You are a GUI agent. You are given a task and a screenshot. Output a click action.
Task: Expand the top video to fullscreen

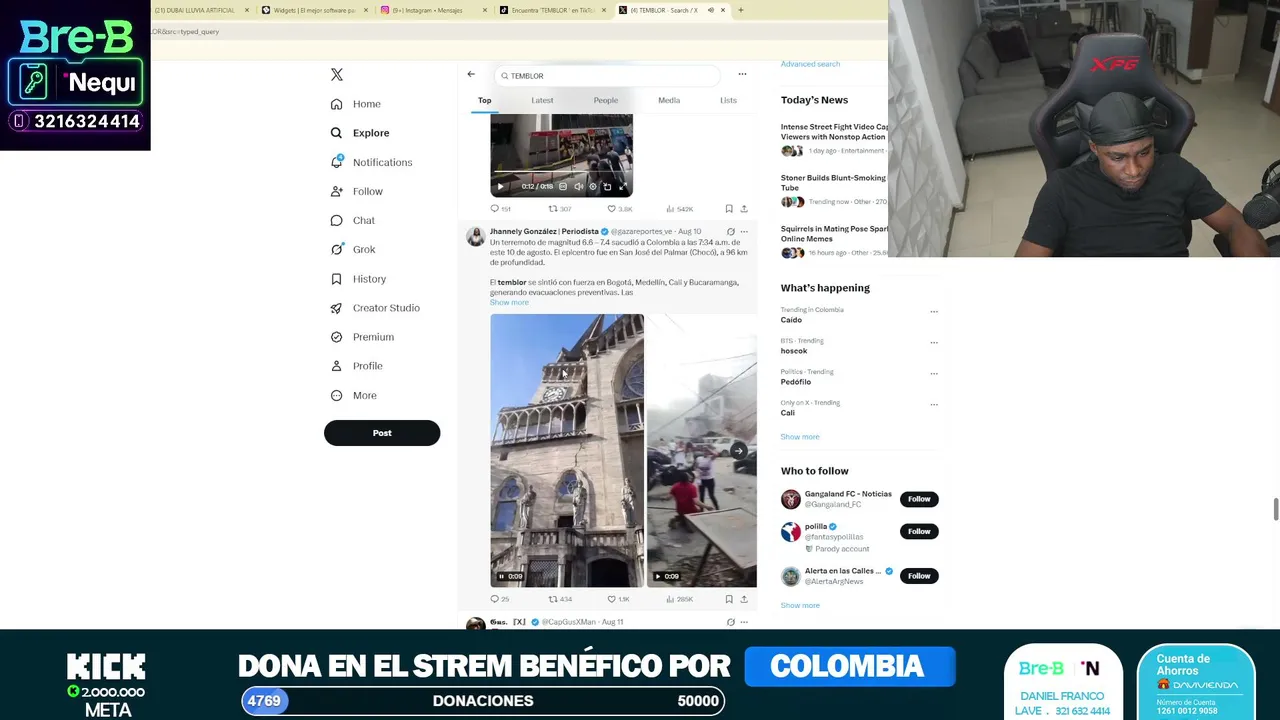622,186
